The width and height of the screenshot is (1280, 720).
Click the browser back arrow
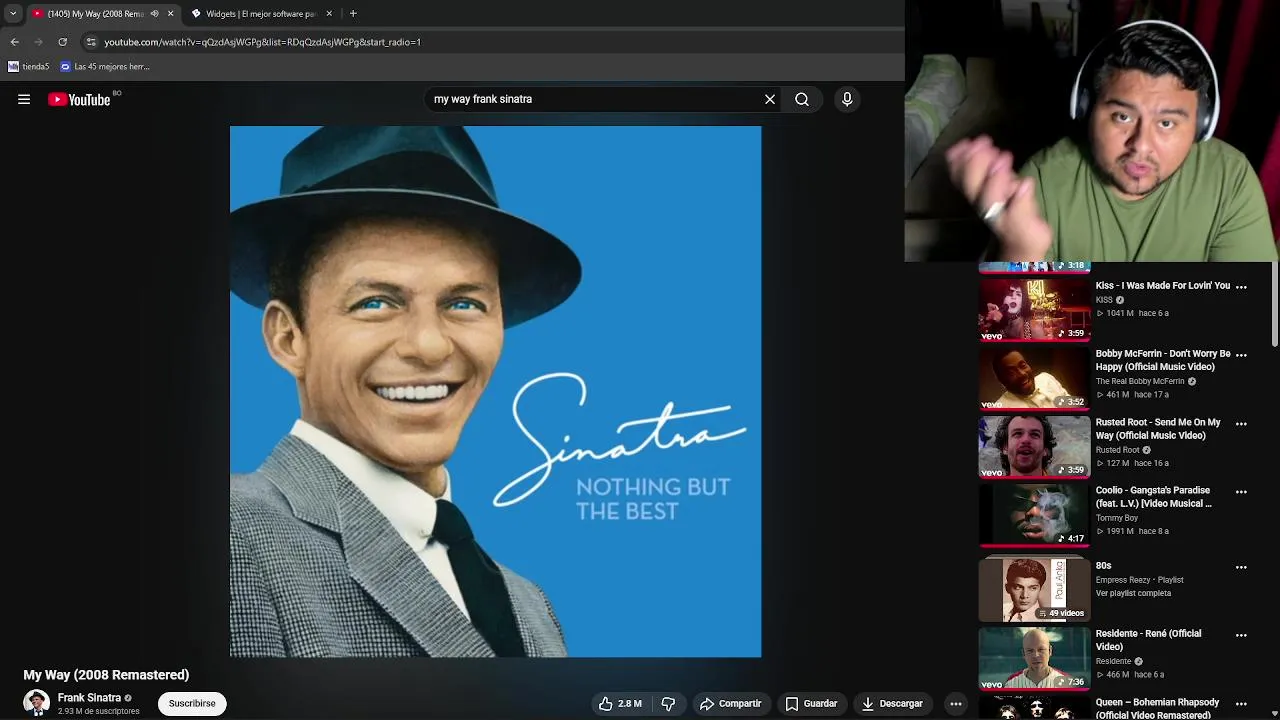[14, 42]
